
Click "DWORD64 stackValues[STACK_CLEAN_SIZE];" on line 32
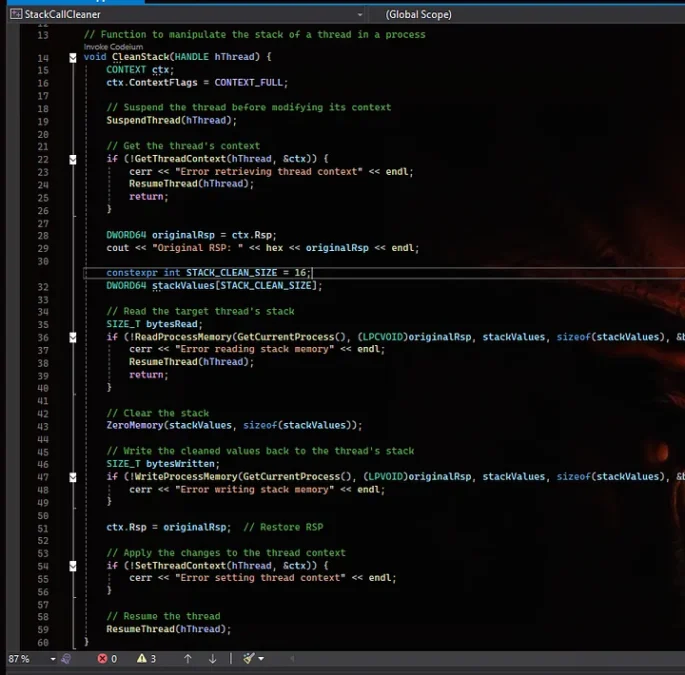(x=214, y=285)
